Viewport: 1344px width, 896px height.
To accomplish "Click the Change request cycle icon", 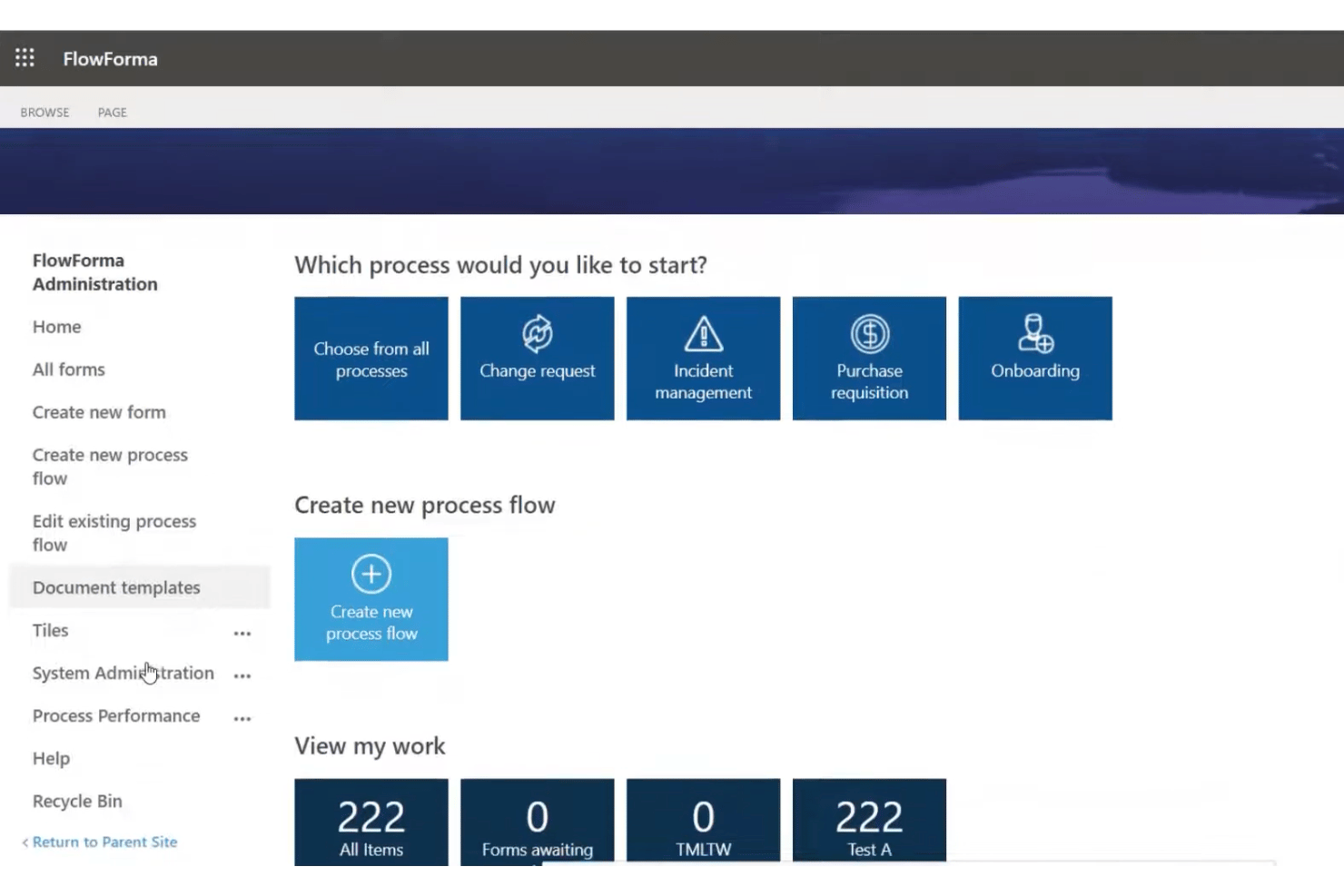I will [538, 334].
